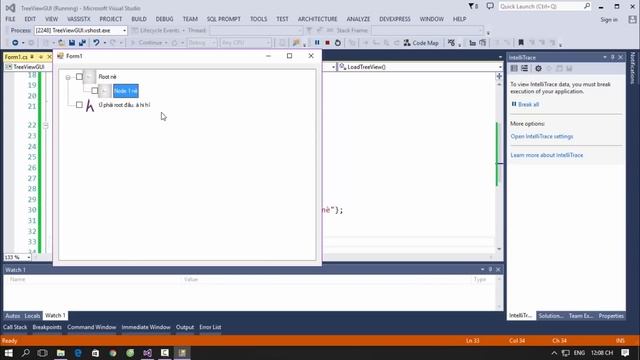640x360 pixels.
Task: Open Code Map from the toolbar
Action: coord(421,42)
